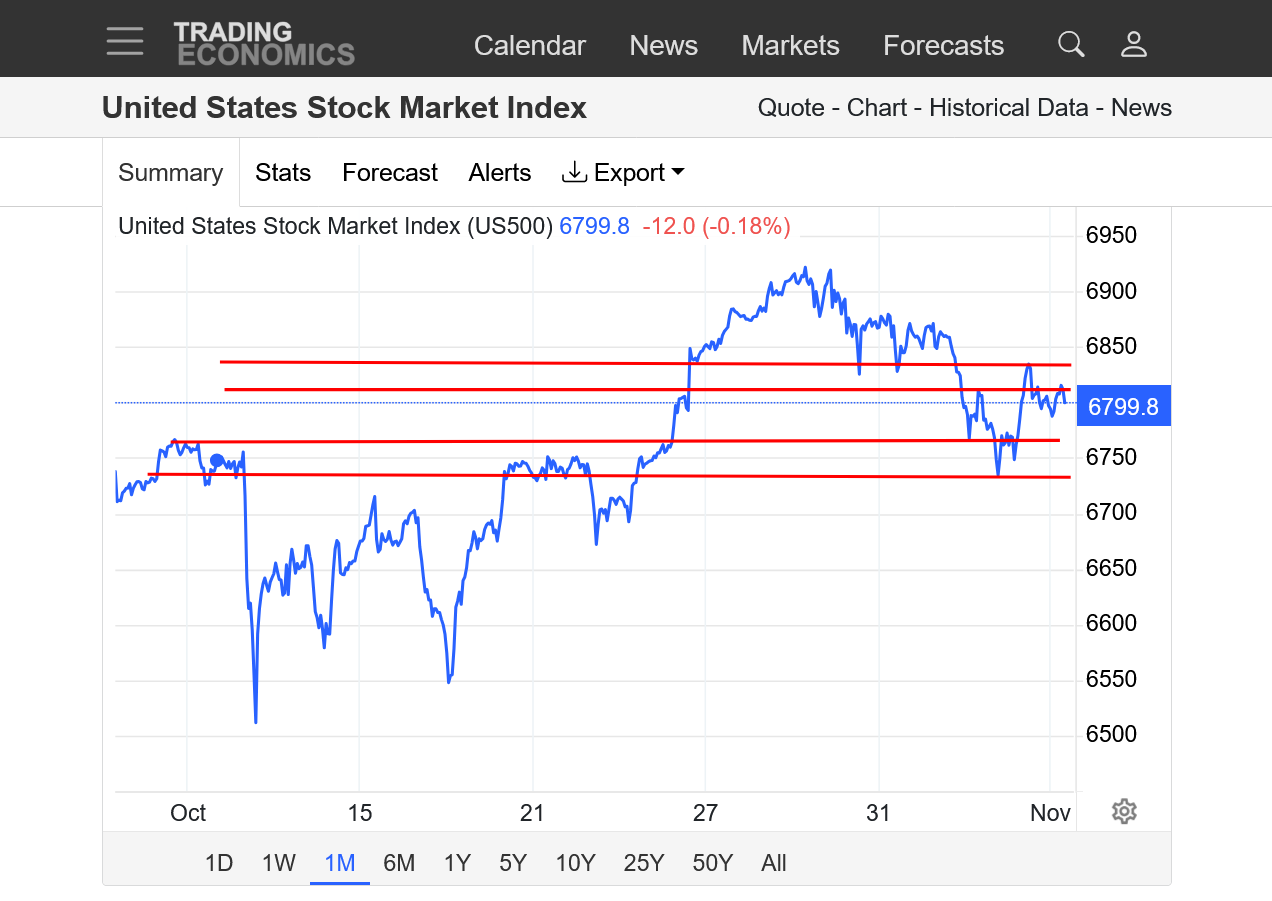Image resolution: width=1272 pixels, height=901 pixels.
Task: Set chart range to 6M
Action: (x=399, y=863)
